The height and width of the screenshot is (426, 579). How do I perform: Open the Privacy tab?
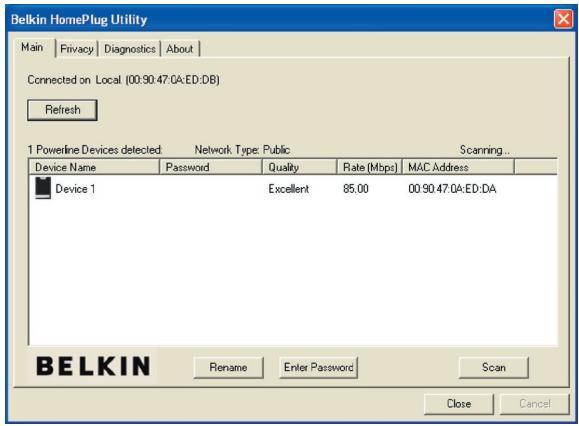pyautogui.click(x=77, y=49)
